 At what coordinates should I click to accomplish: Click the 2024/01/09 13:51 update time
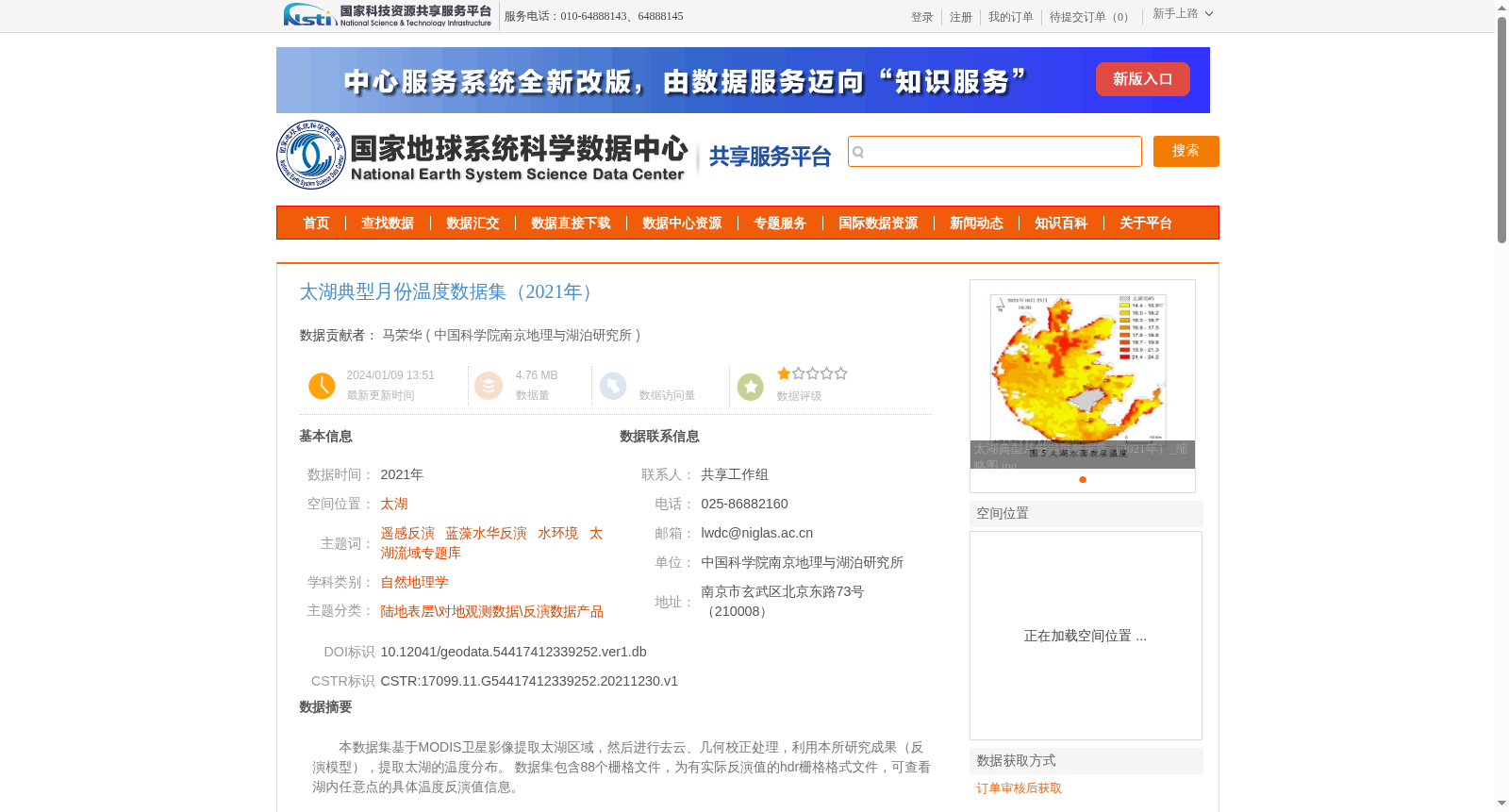pyautogui.click(x=390, y=375)
